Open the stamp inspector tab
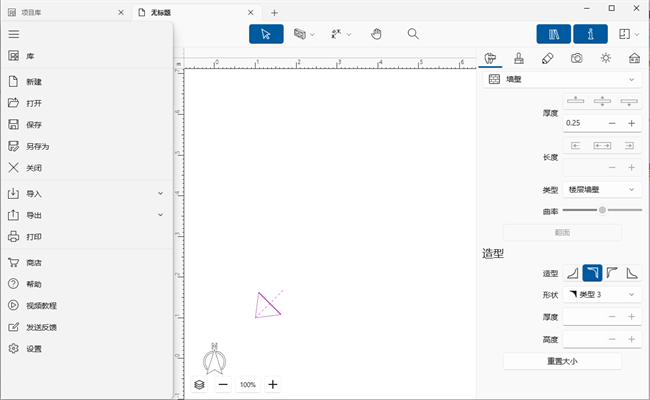650x400 pixels. [x=519, y=58]
